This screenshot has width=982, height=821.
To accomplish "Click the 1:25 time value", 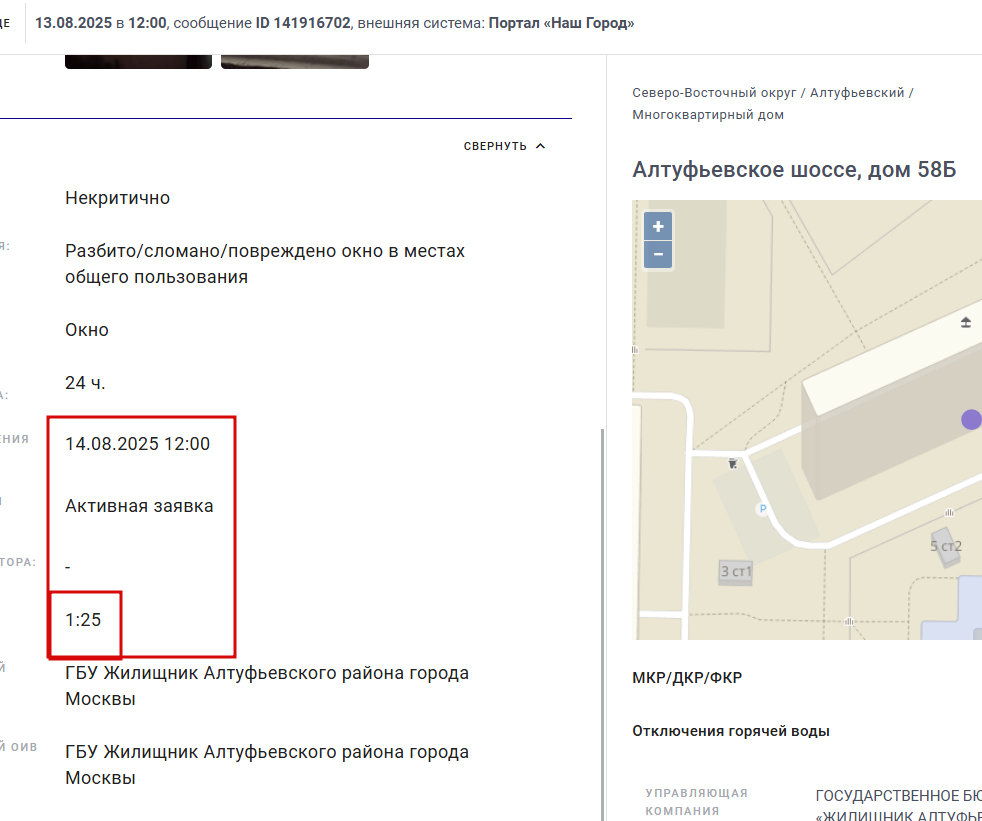I will 83,620.
